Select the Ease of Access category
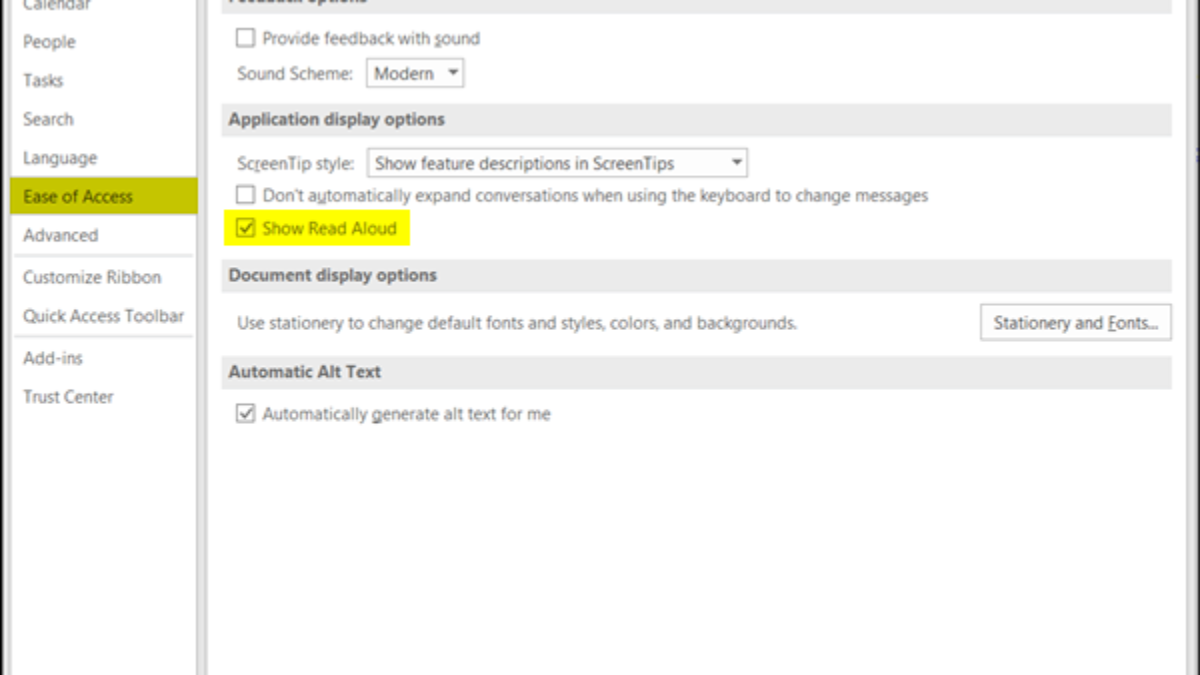This screenshot has width=1200, height=675. point(78,197)
